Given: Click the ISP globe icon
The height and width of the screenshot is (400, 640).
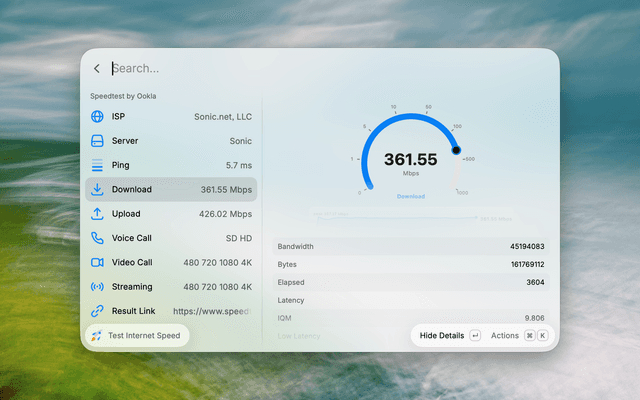Looking at the screenshot, I should pyautogui.click(x=97, y=116).
